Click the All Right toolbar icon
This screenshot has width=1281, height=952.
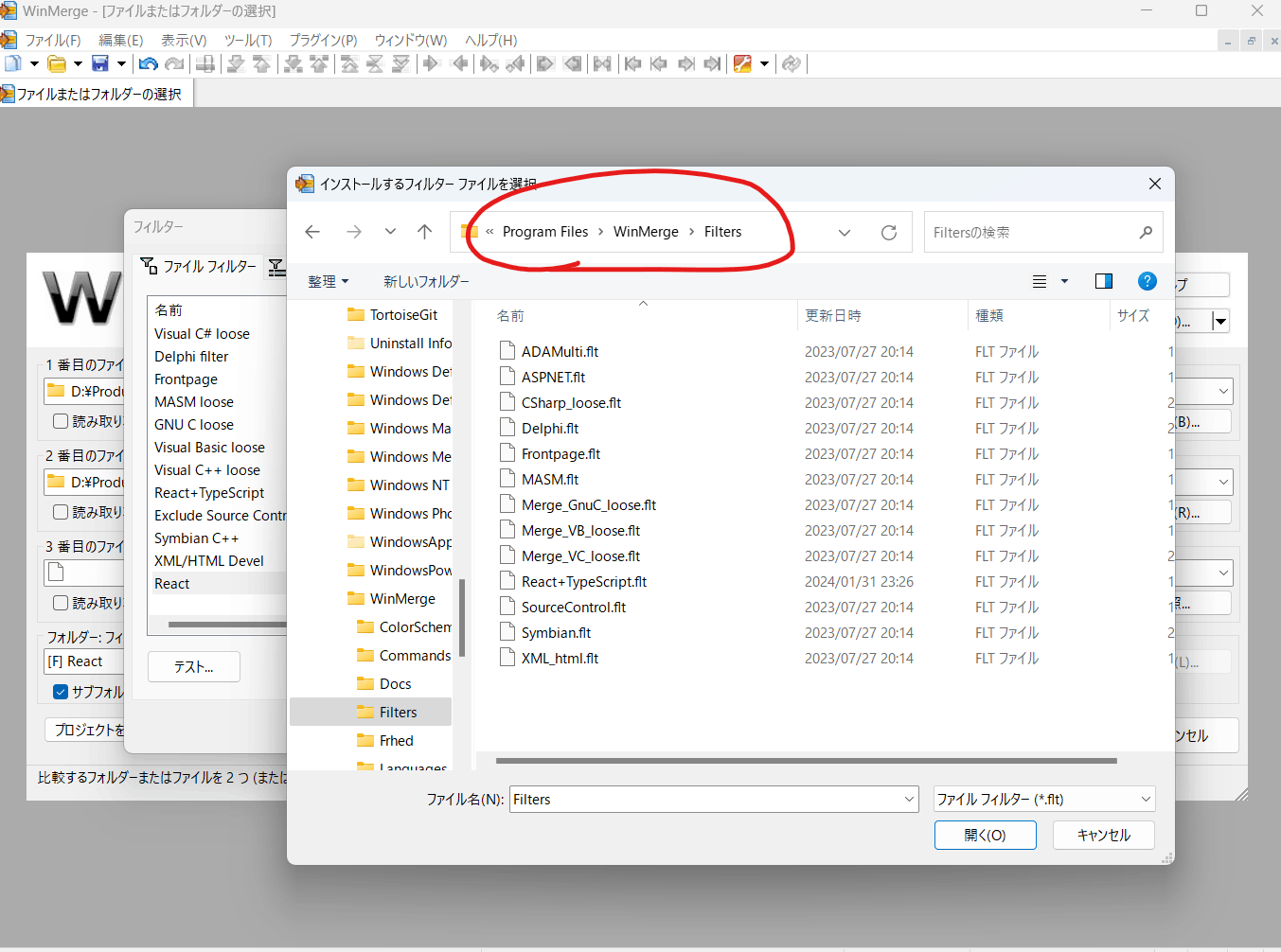pos(545,63)
